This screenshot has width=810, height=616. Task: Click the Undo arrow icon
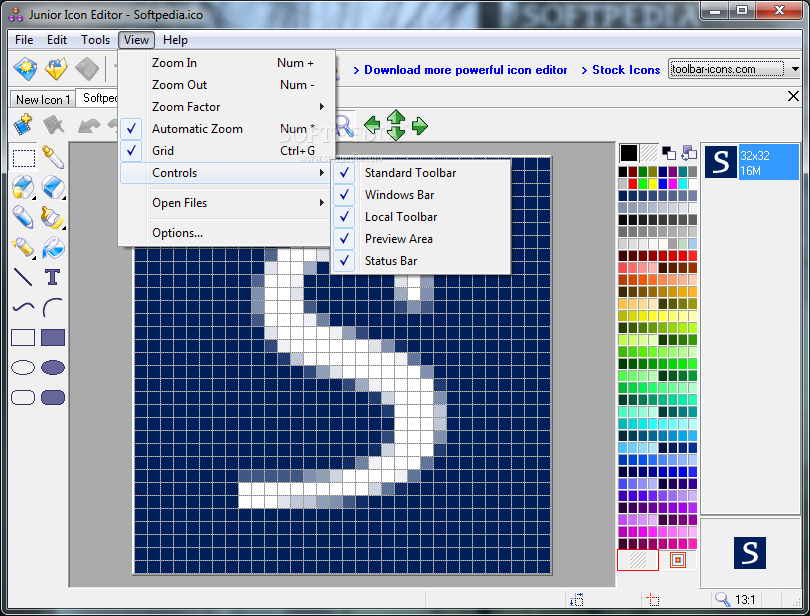88,126
